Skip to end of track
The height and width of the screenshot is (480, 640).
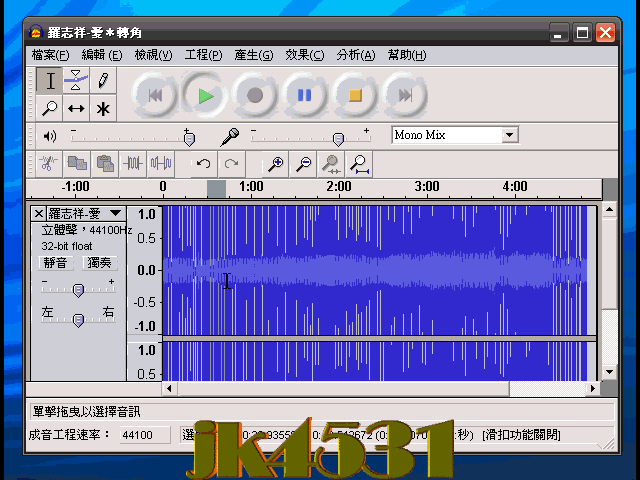(405, 96)
